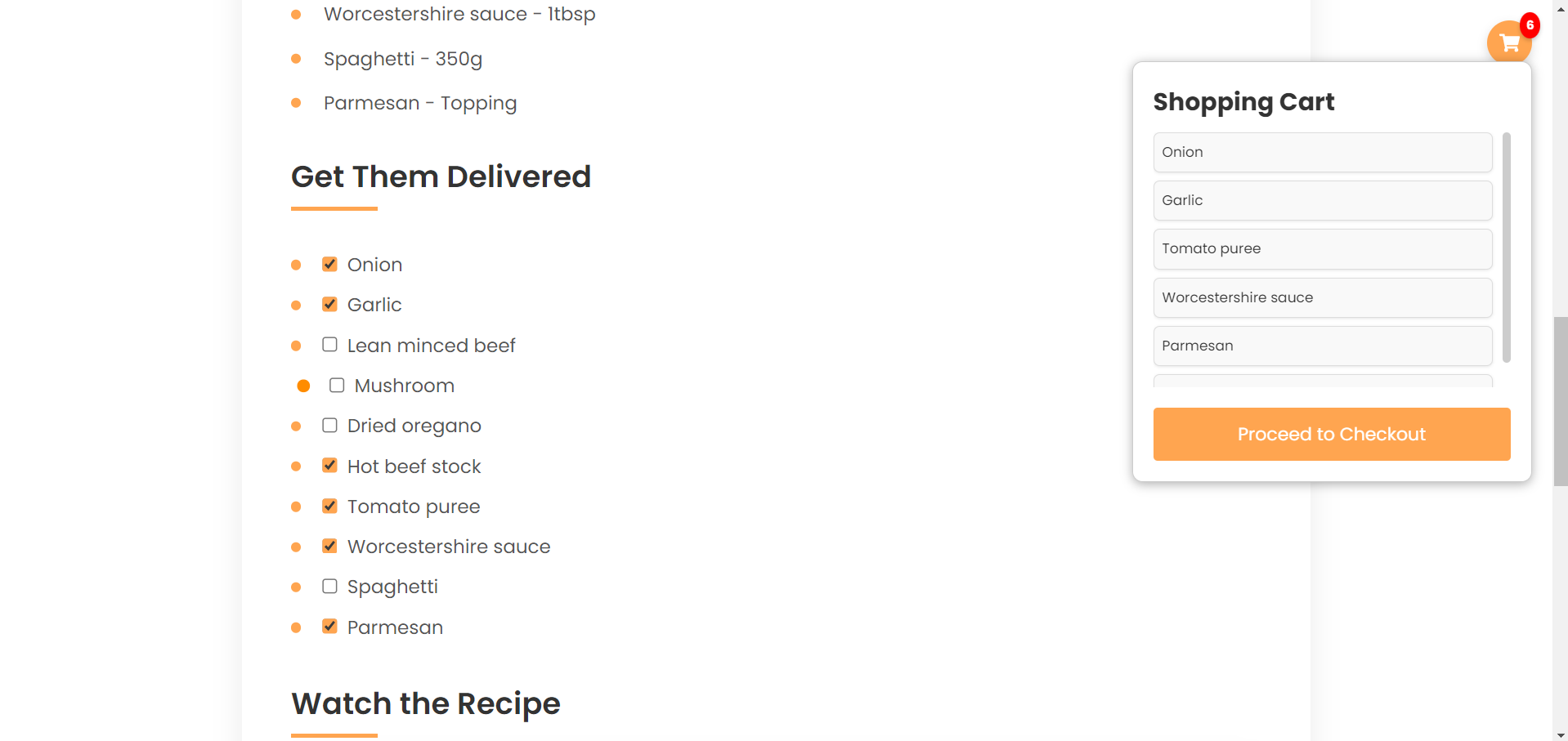Screen dimensions: 1568x741
Task: Select Worcestershire sauce in the cart list
Action: 1322,297
